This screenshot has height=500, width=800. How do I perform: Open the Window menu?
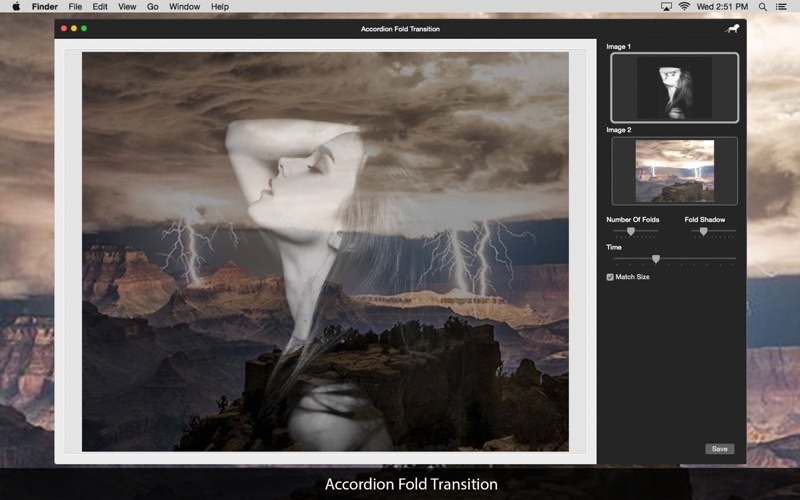click(x=185, y=7)
